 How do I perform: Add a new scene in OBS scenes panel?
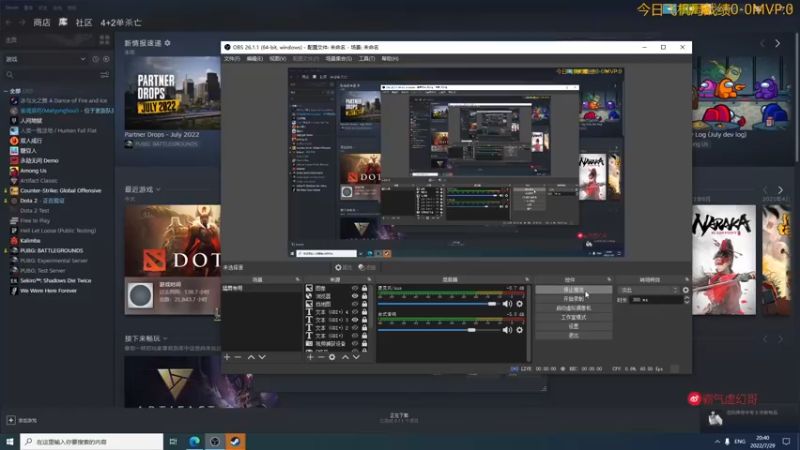227,357
